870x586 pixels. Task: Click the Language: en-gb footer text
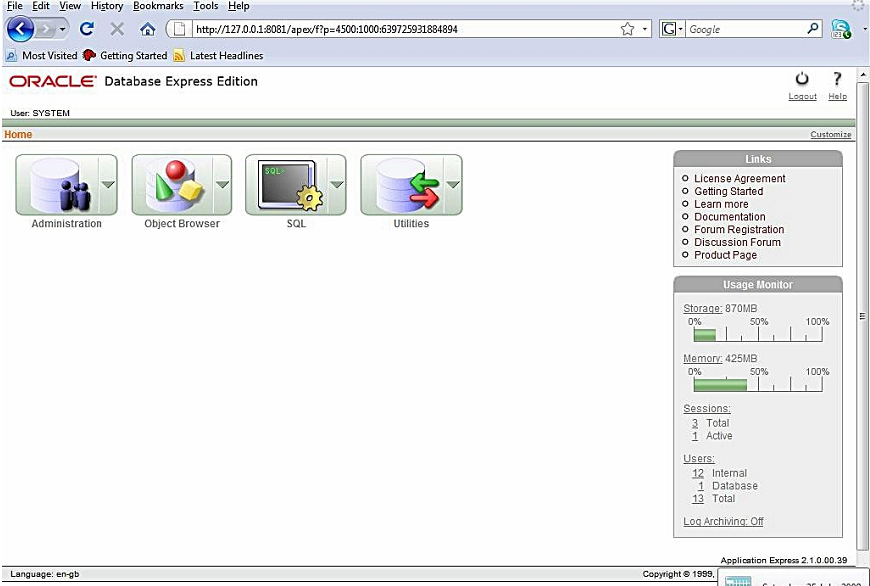(44, 574)
